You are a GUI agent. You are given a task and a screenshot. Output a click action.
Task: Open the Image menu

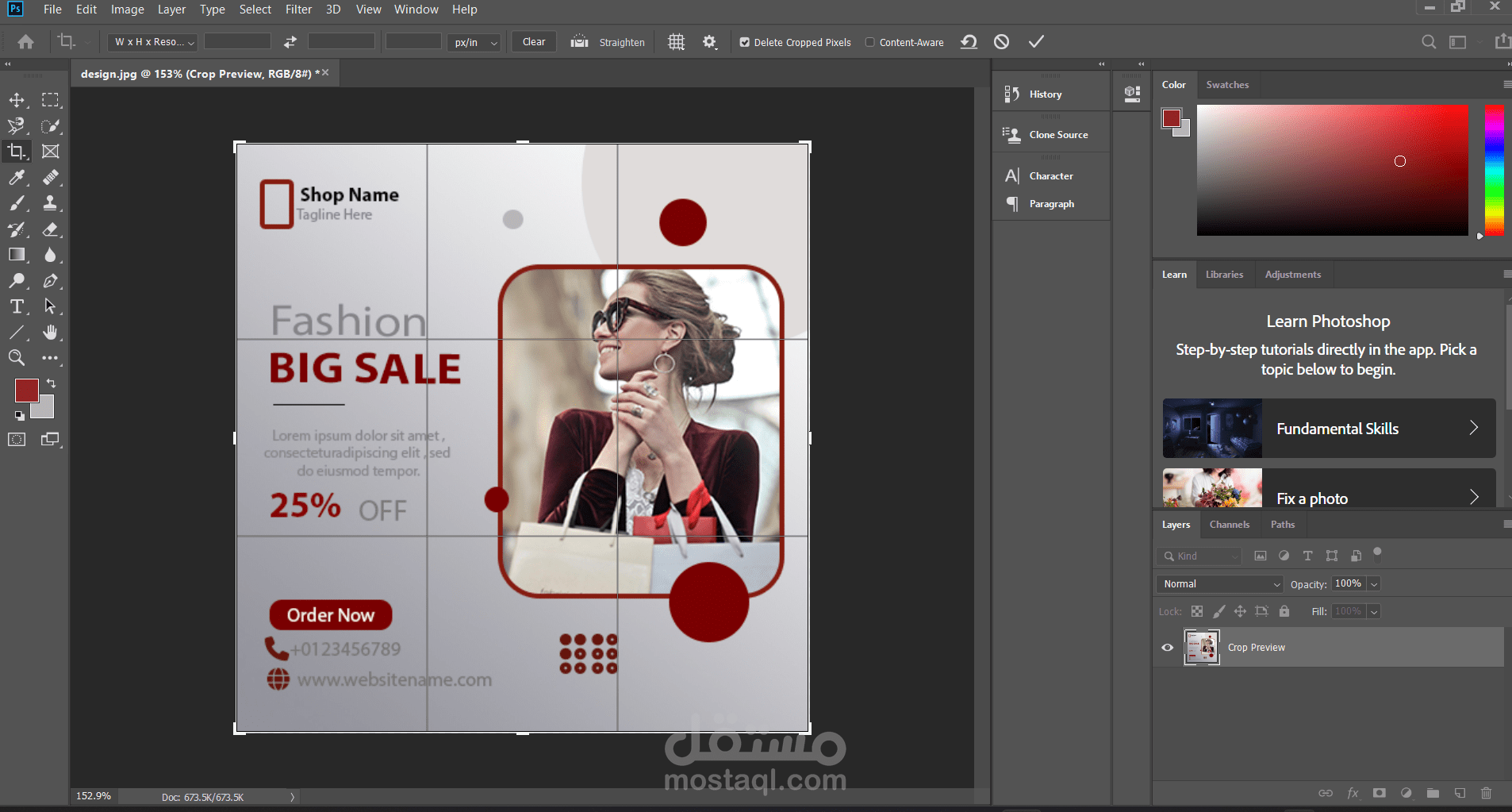(127, 10)
